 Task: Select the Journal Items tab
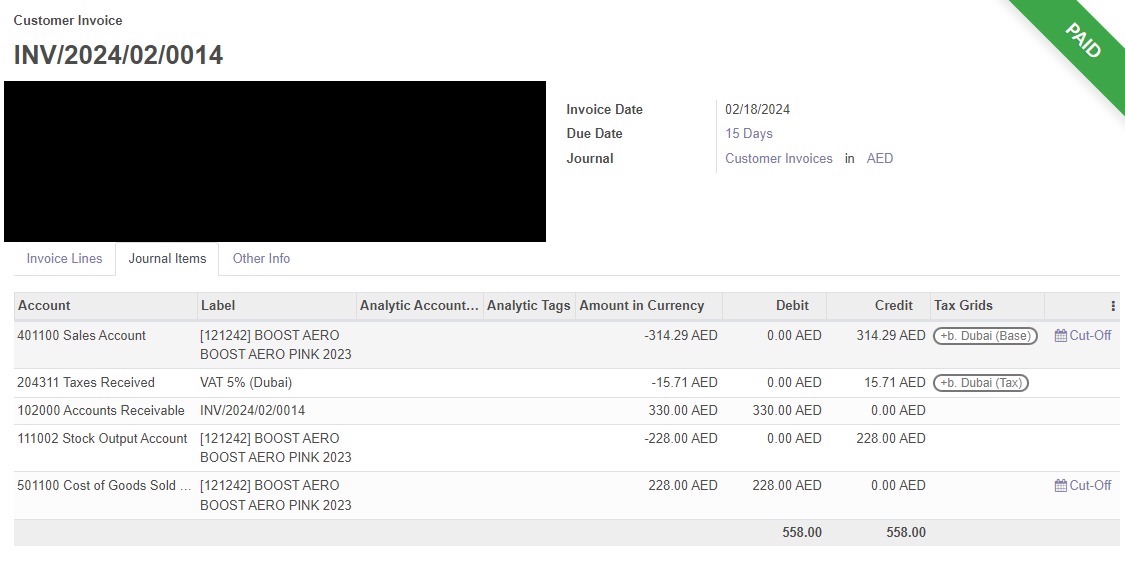[167, 258]
